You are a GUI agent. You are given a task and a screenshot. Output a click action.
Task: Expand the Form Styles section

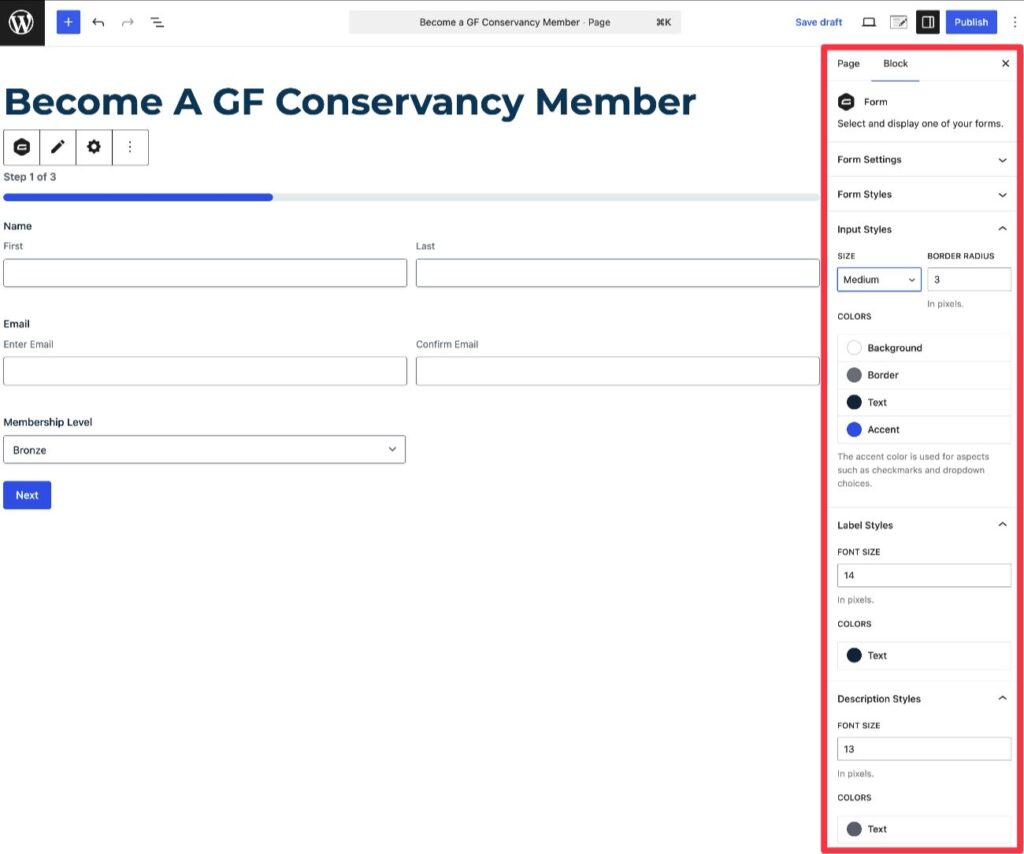pyautogui.click(x=922, y=194)
